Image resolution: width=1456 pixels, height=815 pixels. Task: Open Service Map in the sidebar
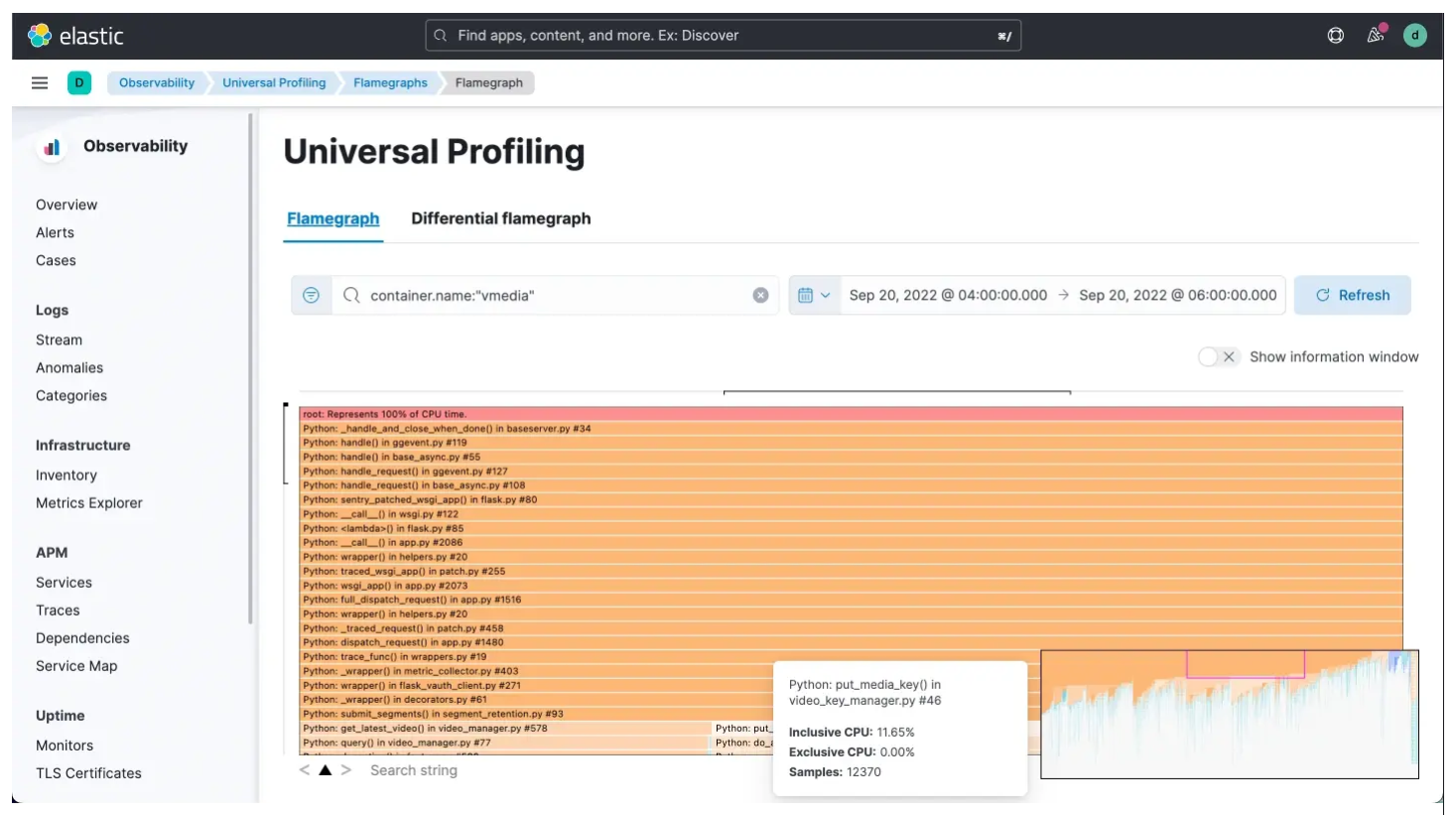point(76,666)
